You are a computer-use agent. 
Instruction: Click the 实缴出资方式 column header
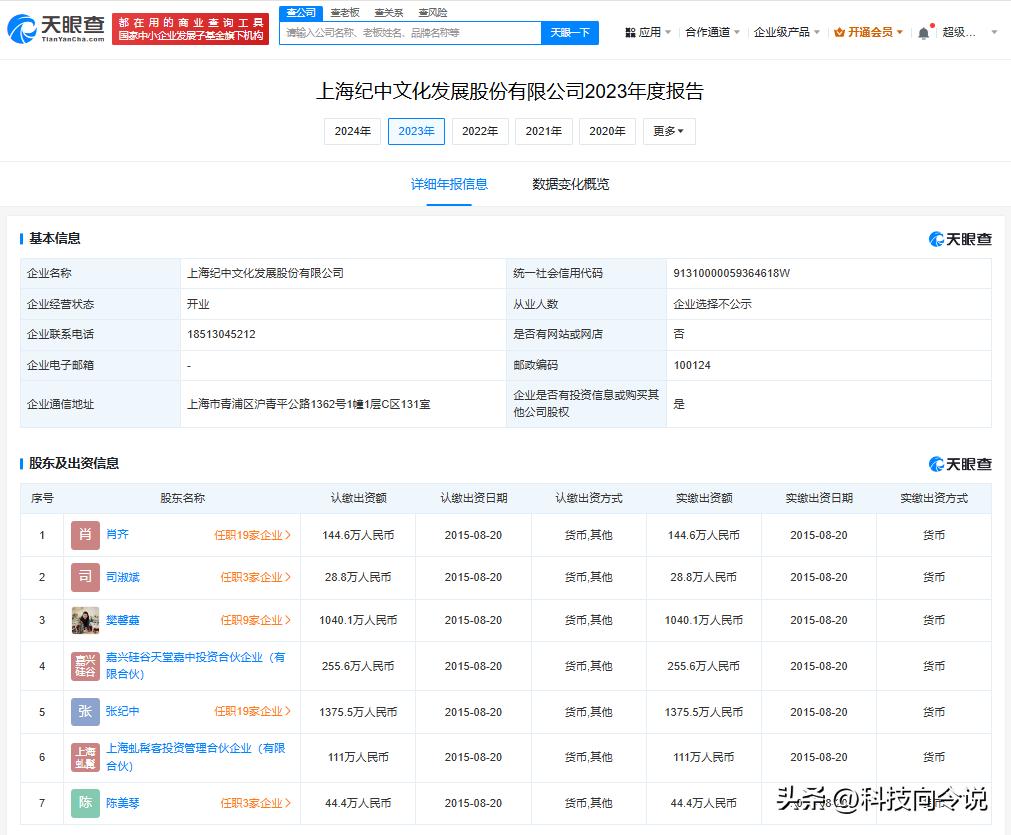pyautogui.click(x=934, y=498)
